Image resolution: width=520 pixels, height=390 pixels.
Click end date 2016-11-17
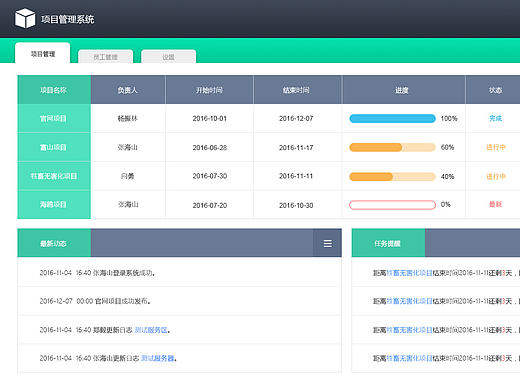point(296,147)
